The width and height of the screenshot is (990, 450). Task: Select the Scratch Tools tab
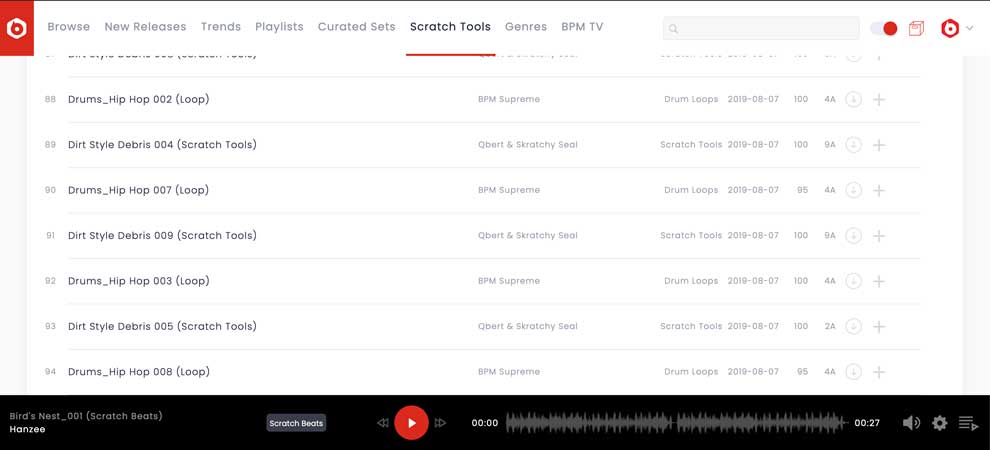tap(450, 27)
